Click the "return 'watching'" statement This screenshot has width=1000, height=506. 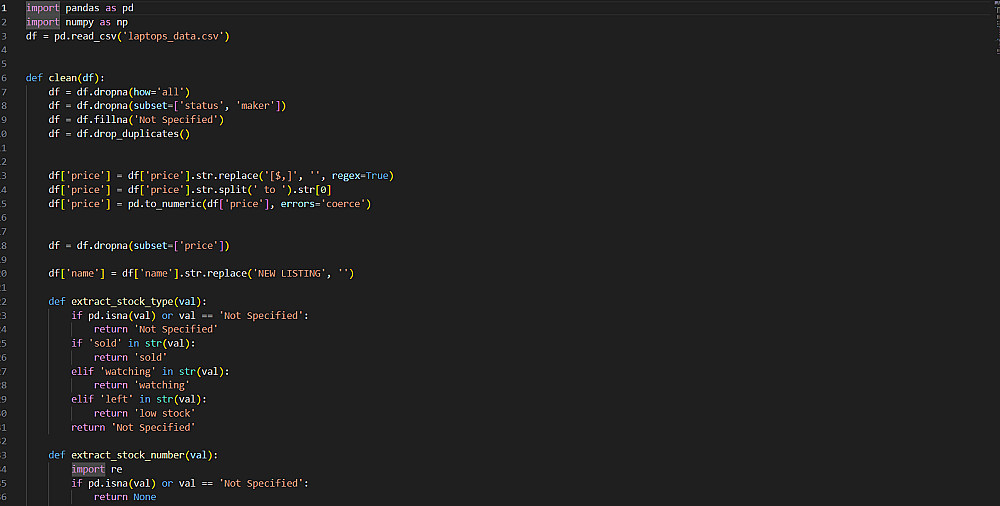142,385
